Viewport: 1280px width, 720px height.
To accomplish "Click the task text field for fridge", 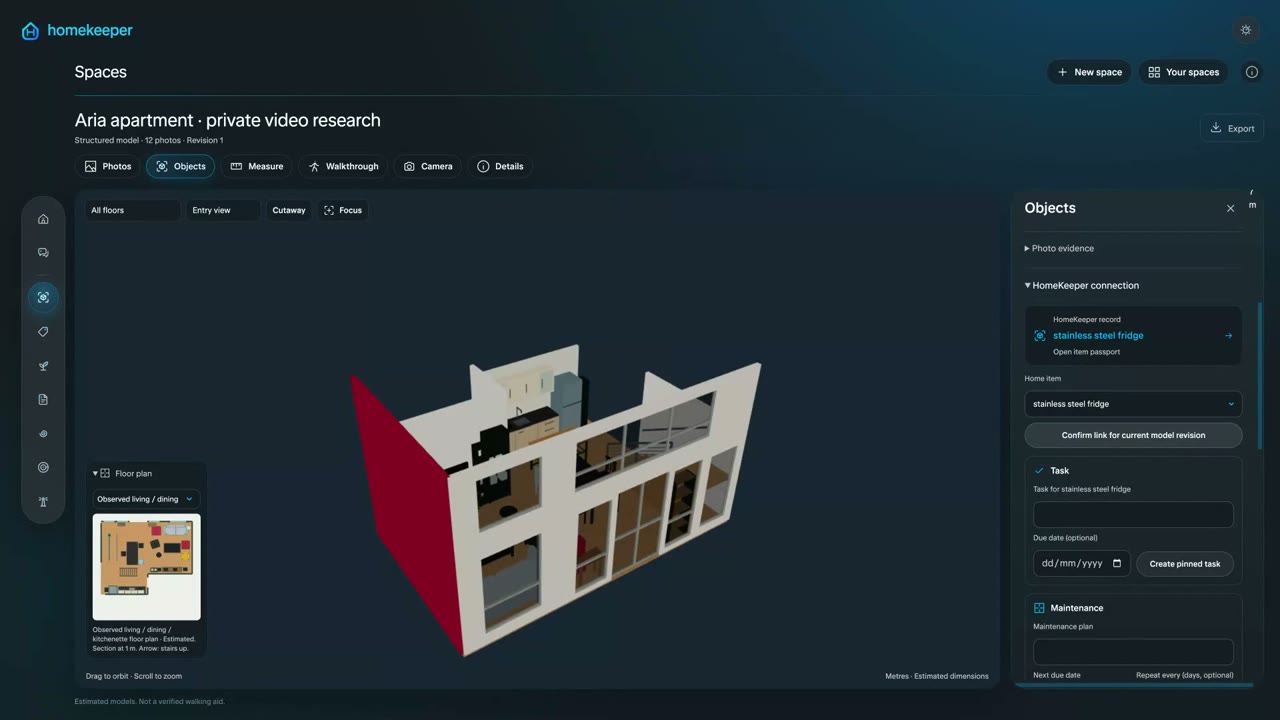I will [1133, 515].
